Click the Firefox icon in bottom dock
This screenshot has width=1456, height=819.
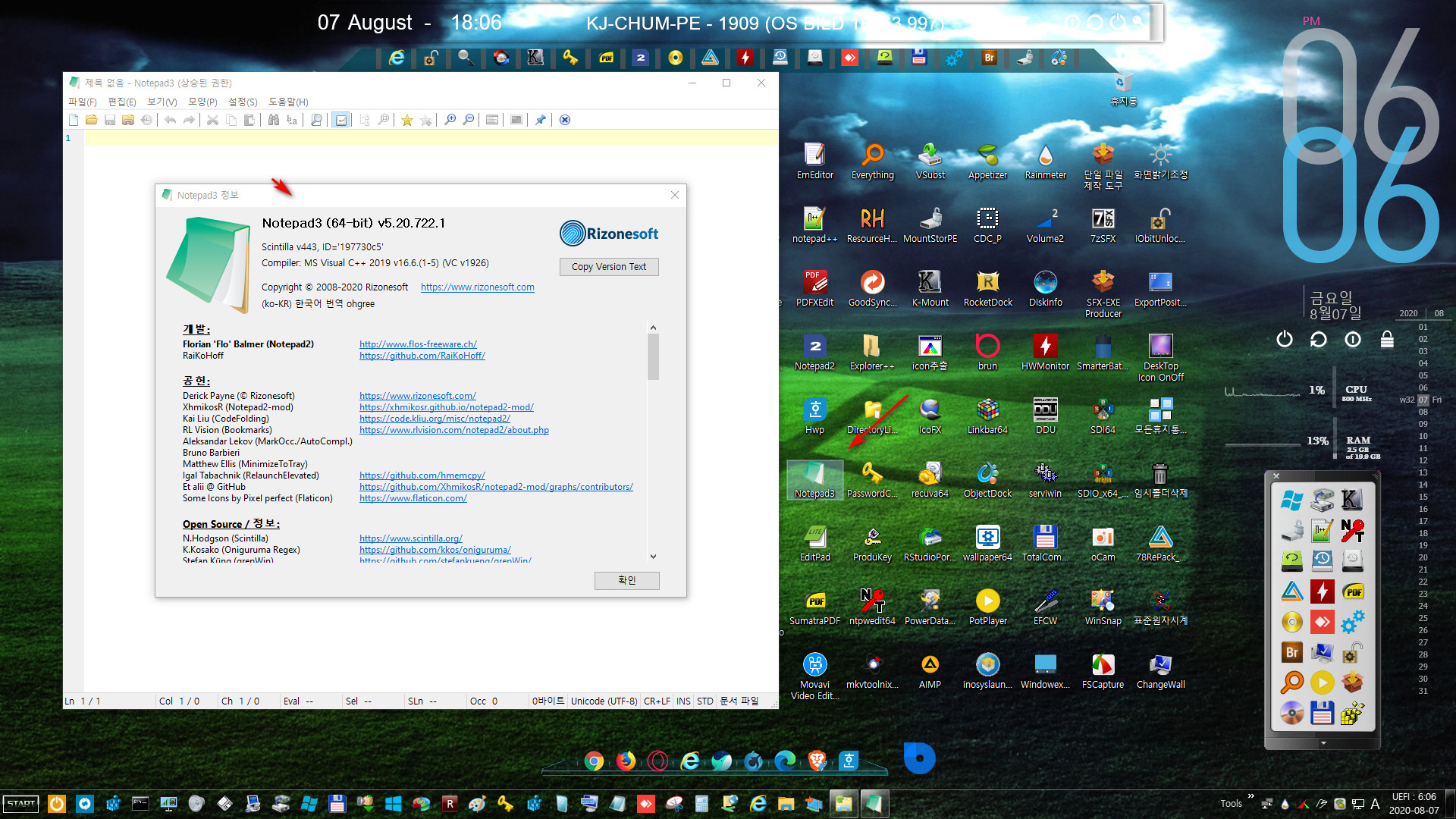626,761
